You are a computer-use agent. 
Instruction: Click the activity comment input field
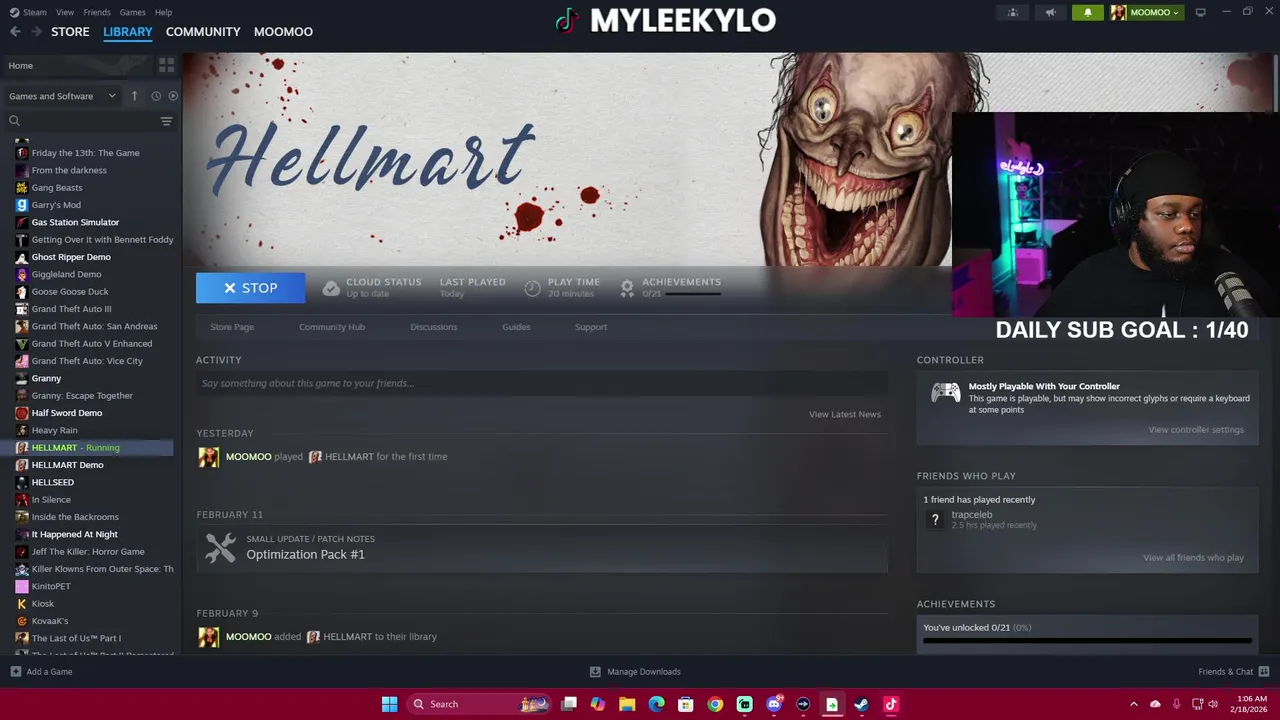pyautogui.click(x=542, y=383)
